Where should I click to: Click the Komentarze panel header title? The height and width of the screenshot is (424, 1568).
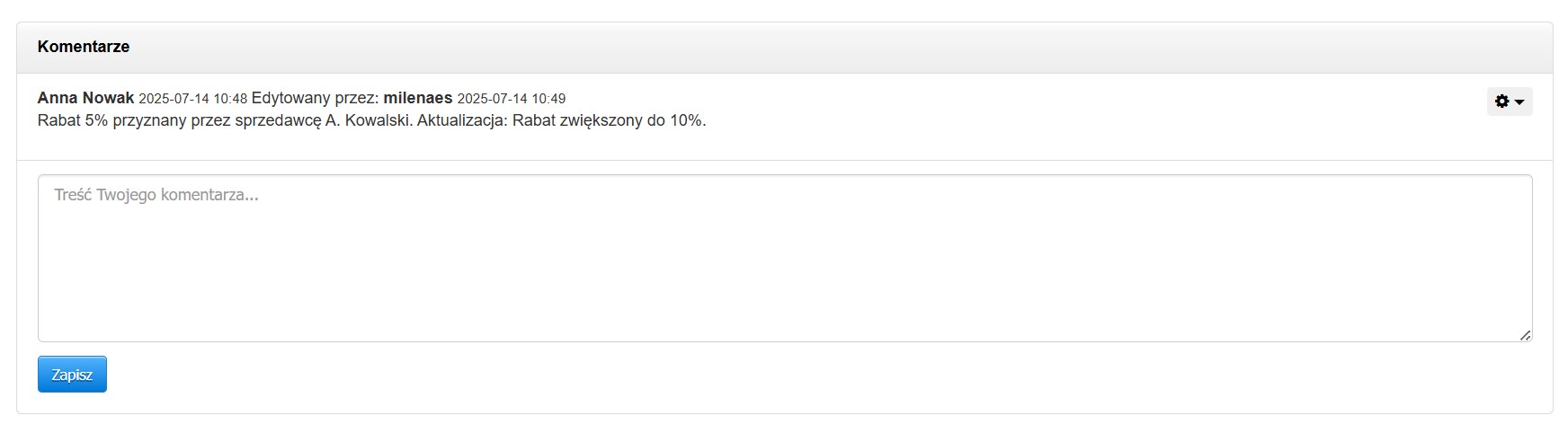(x=84, y=47)
